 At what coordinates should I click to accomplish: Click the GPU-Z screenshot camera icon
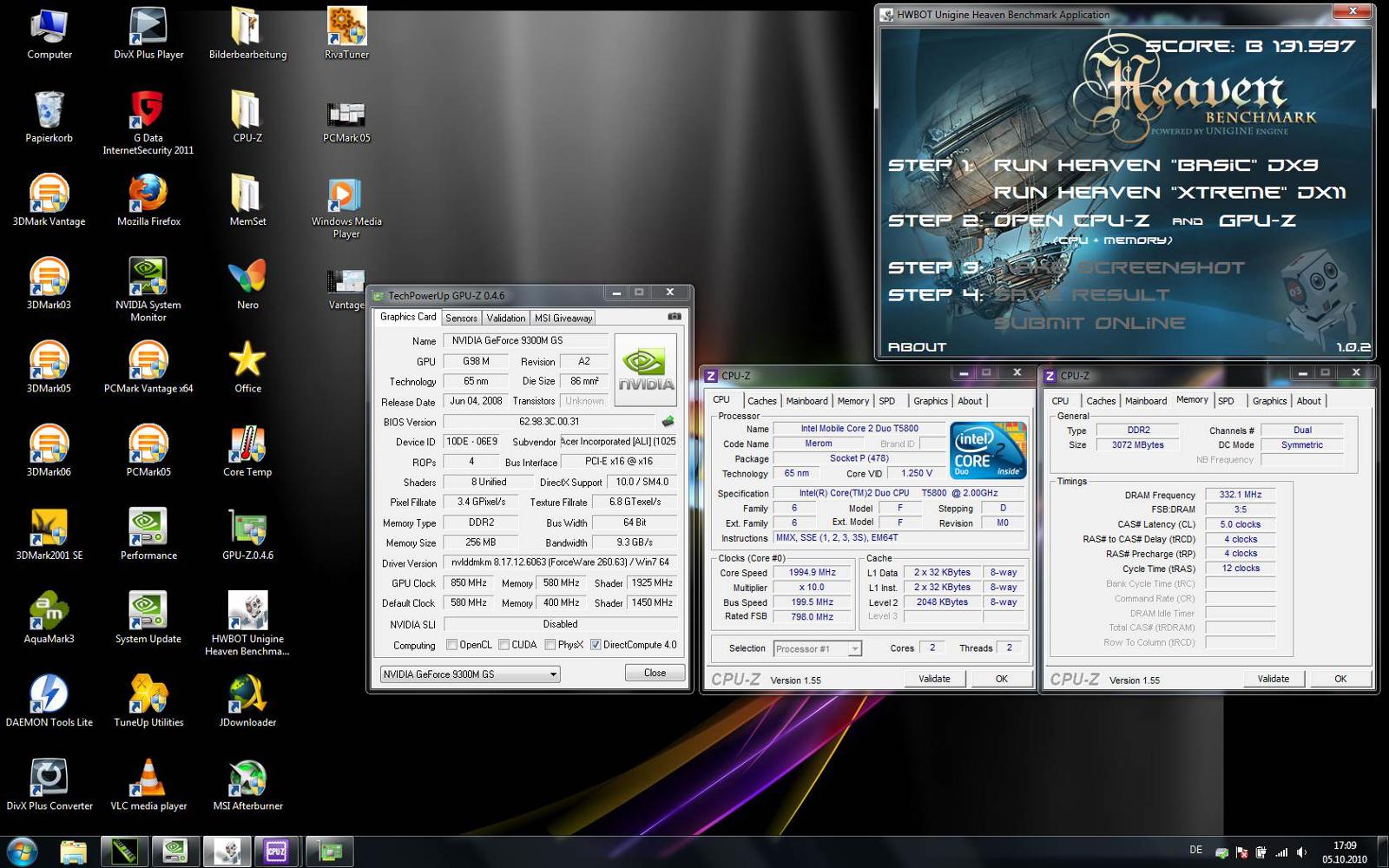click(674, 317)
